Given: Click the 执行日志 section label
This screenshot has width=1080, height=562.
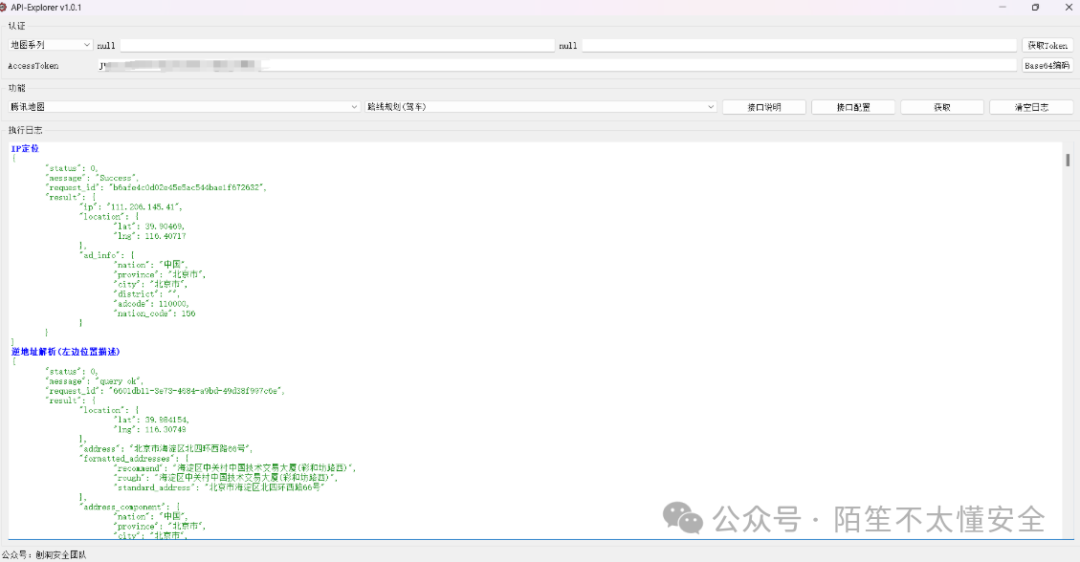Looking at the screenshot, I should pyautogui.click(x=25, y=129).
